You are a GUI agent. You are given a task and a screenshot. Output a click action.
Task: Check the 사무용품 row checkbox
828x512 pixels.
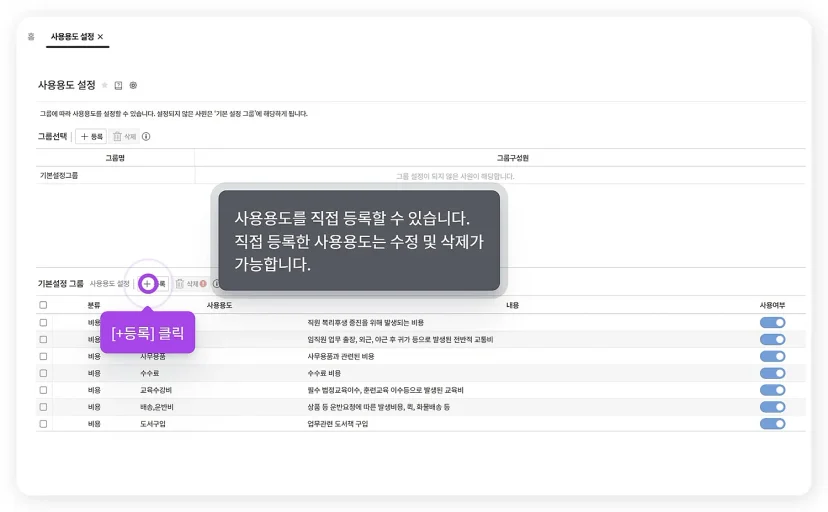pos(43,356)
